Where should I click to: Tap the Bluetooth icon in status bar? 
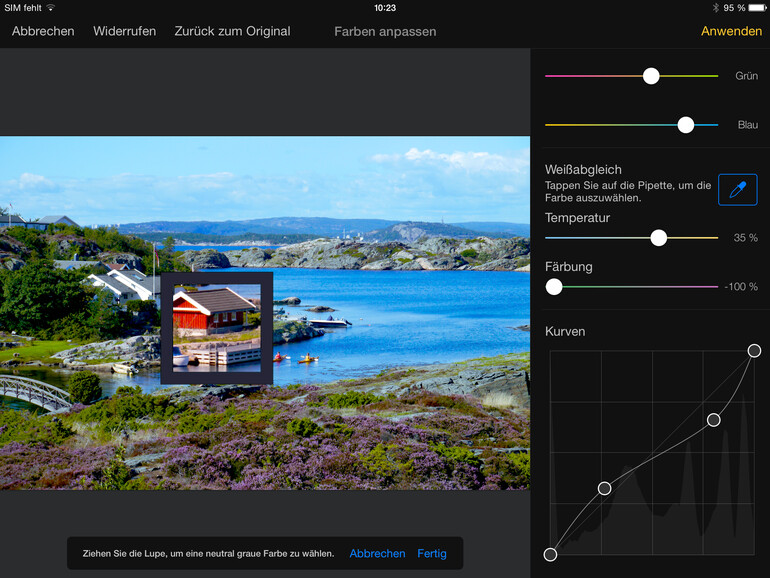point(715,8)
